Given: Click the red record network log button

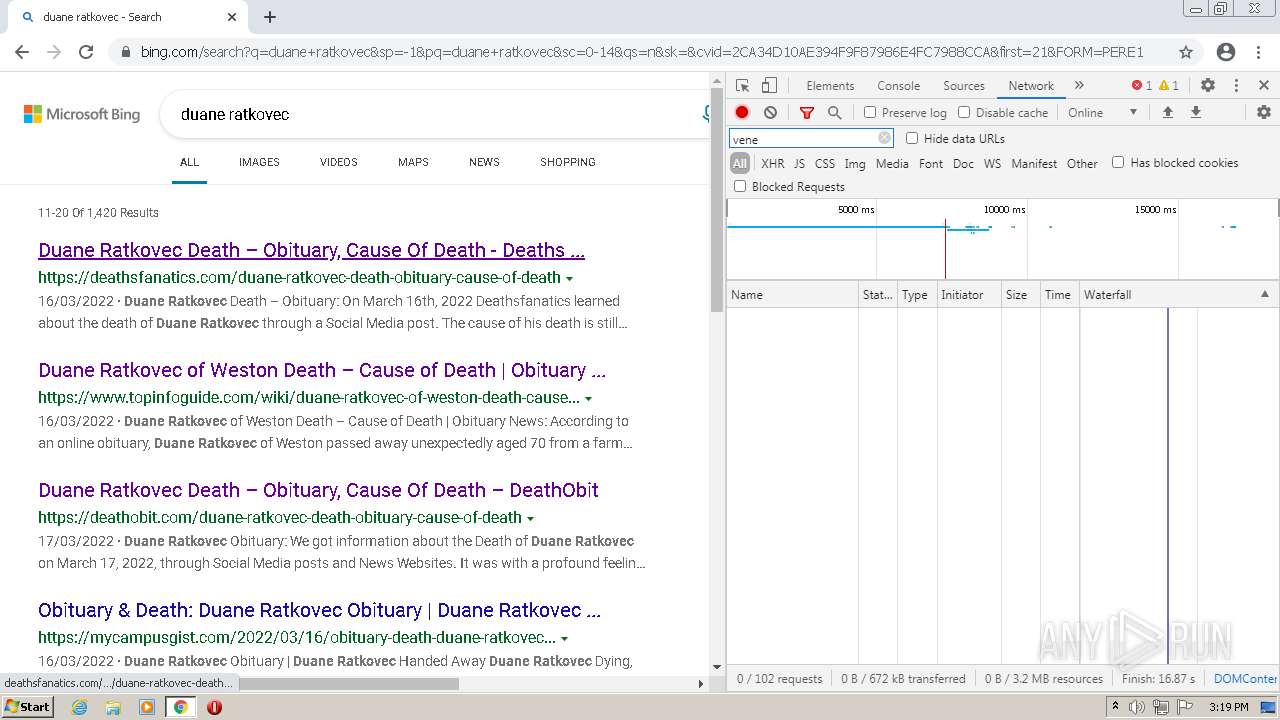Looking at the screenshot, I should point(742,113).
